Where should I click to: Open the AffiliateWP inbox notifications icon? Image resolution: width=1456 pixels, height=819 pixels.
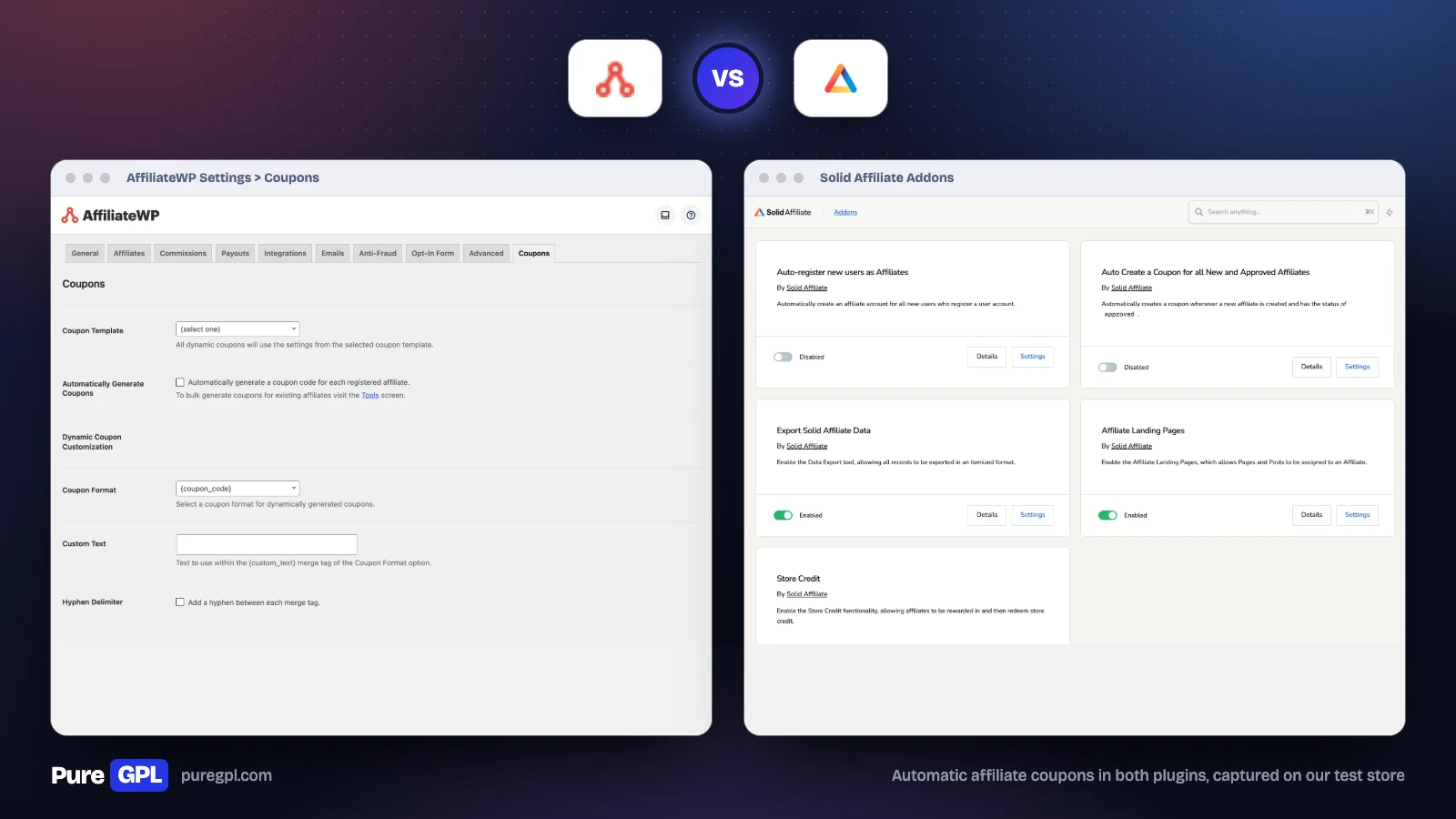pos(665,216)
